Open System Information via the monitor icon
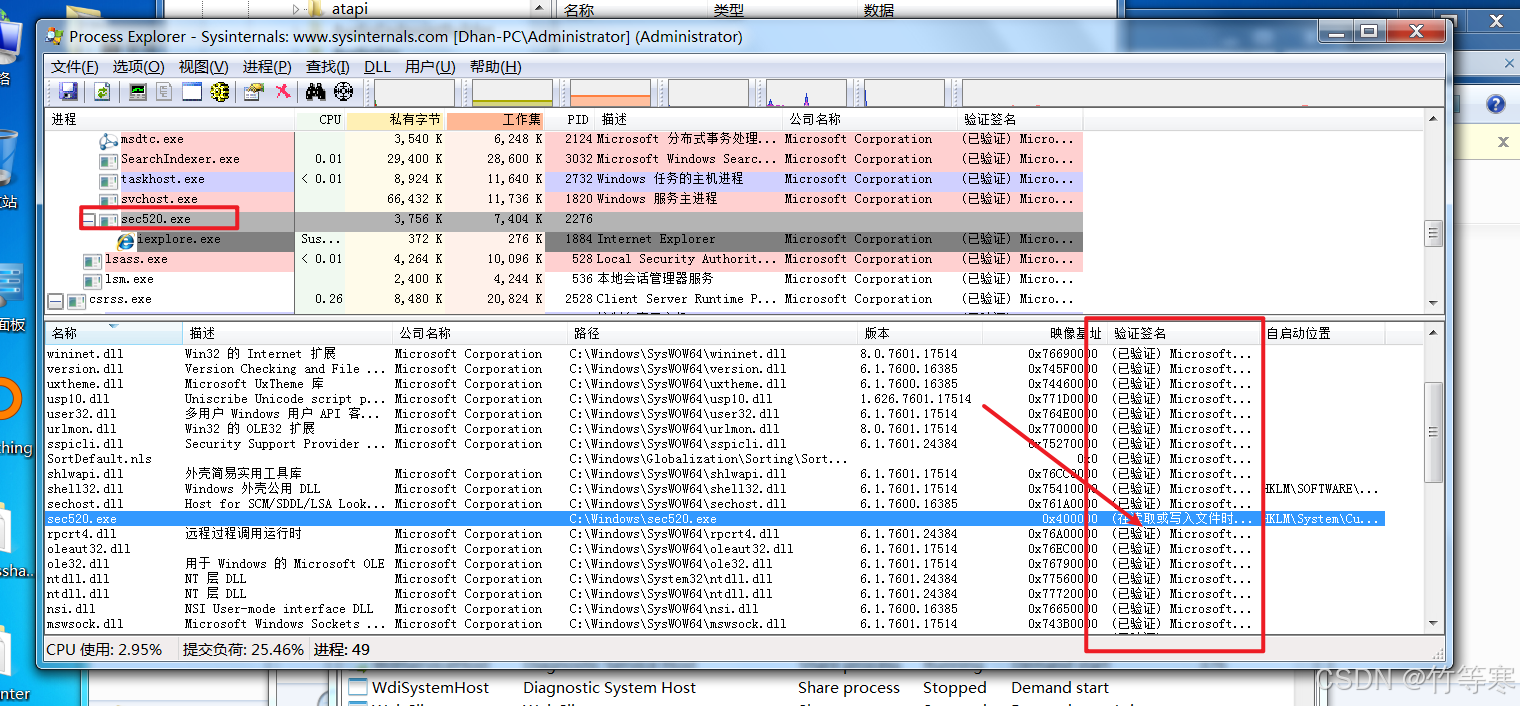This screenshot has width=1520, height=706. [x=137, y=92]
